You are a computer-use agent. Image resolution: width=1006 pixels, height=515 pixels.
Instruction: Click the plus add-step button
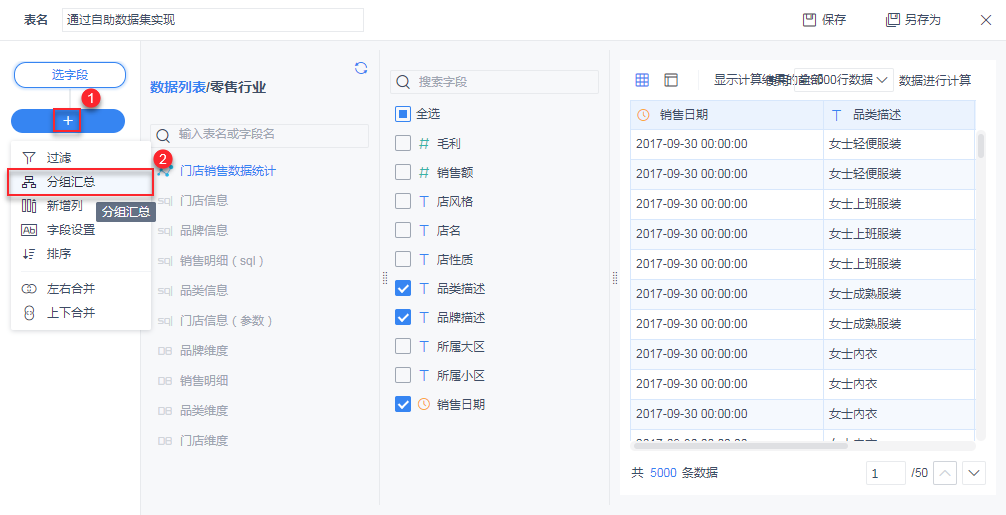coord(68,121)
